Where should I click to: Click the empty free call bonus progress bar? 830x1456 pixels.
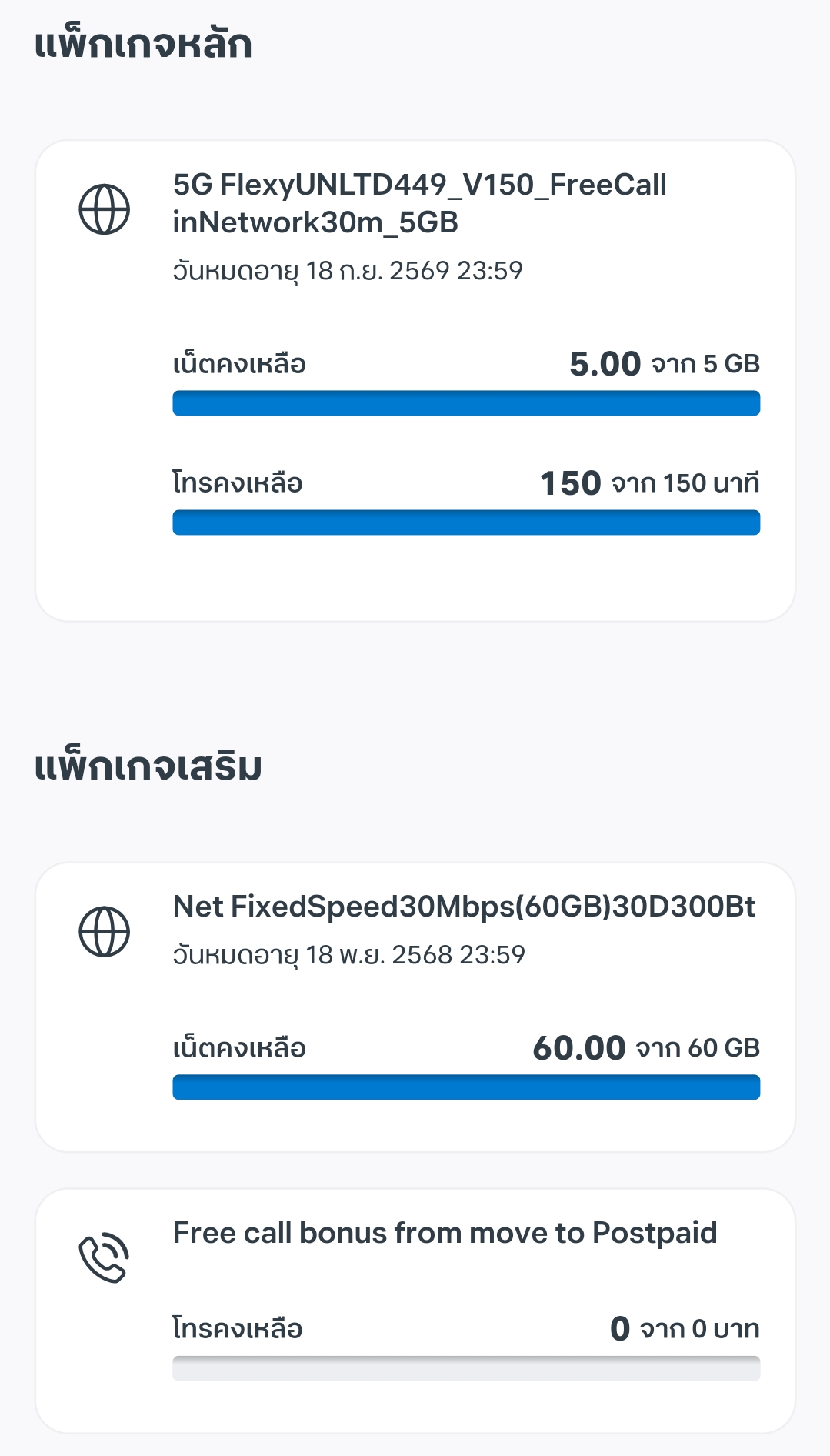(x=466, y=1368)
